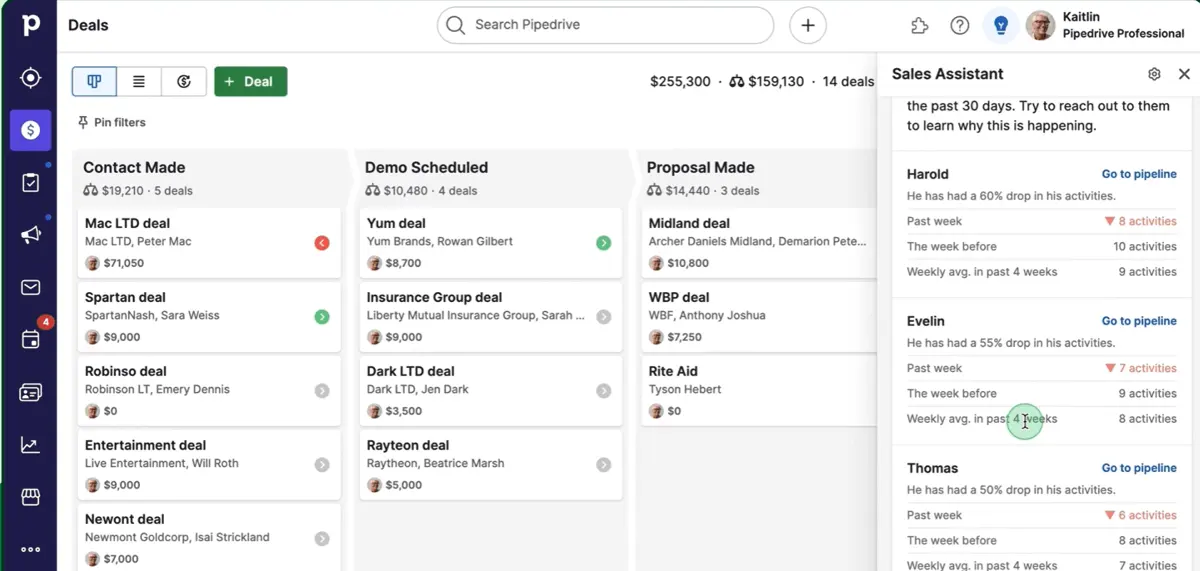The width and height of the screenshot is (1200, 571).
Task: Click the $71,050 deal value
Action: [x=124, y=263]
